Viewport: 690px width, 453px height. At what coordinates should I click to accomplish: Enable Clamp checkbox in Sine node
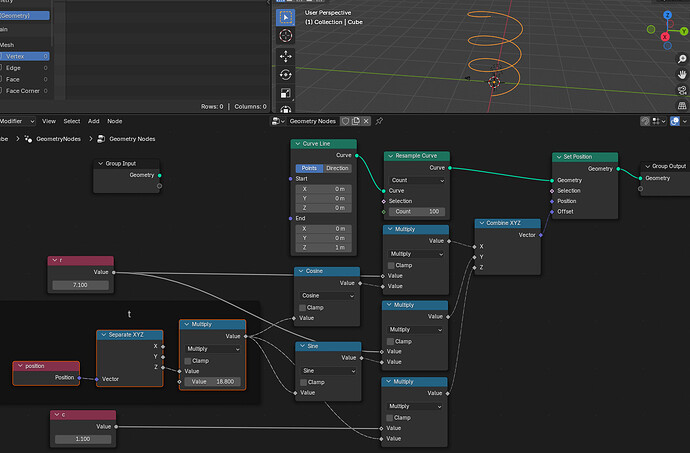point(304,383)
